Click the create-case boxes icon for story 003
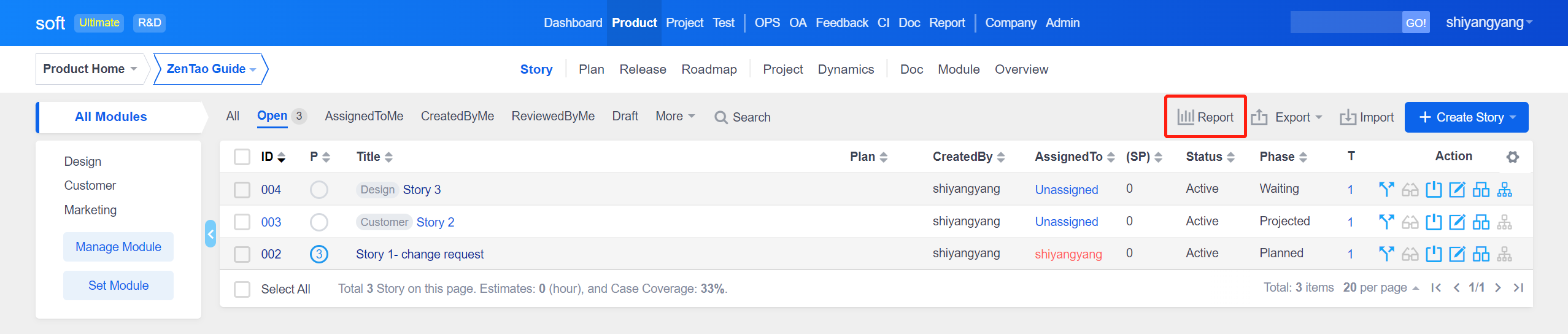The width and height of the screenshot is (1568, 334). [1481, 222]
